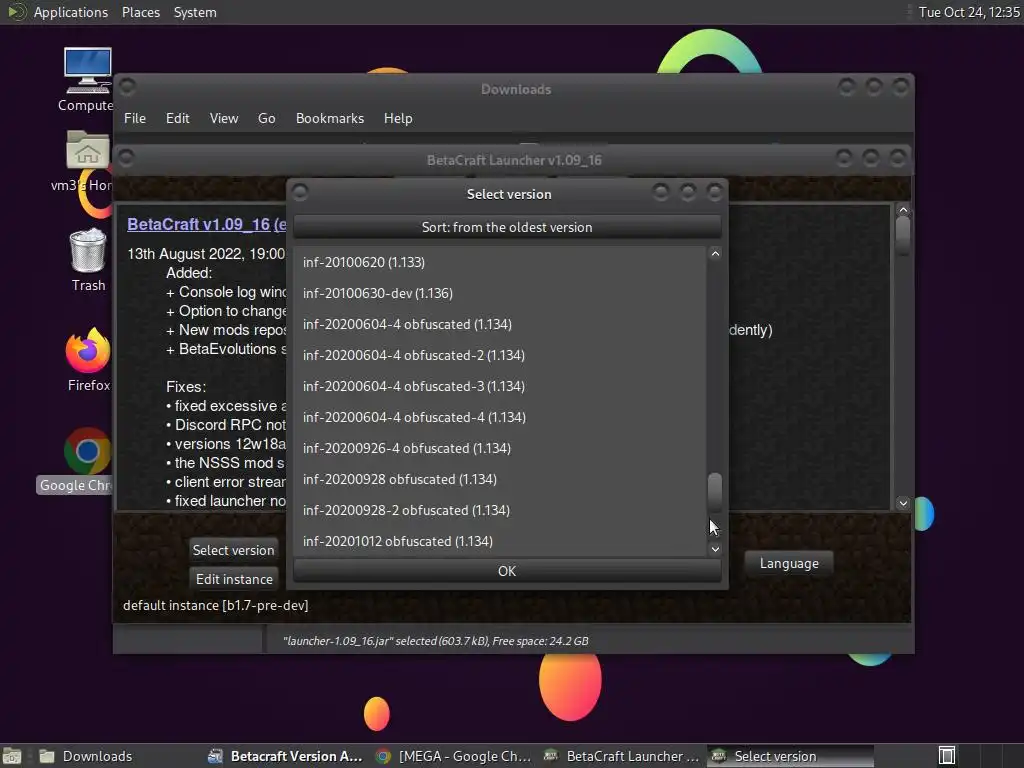Screen dimensions: 1024x768
Task: Click changelog pane scroll up arrow
Action: [903, 210]
